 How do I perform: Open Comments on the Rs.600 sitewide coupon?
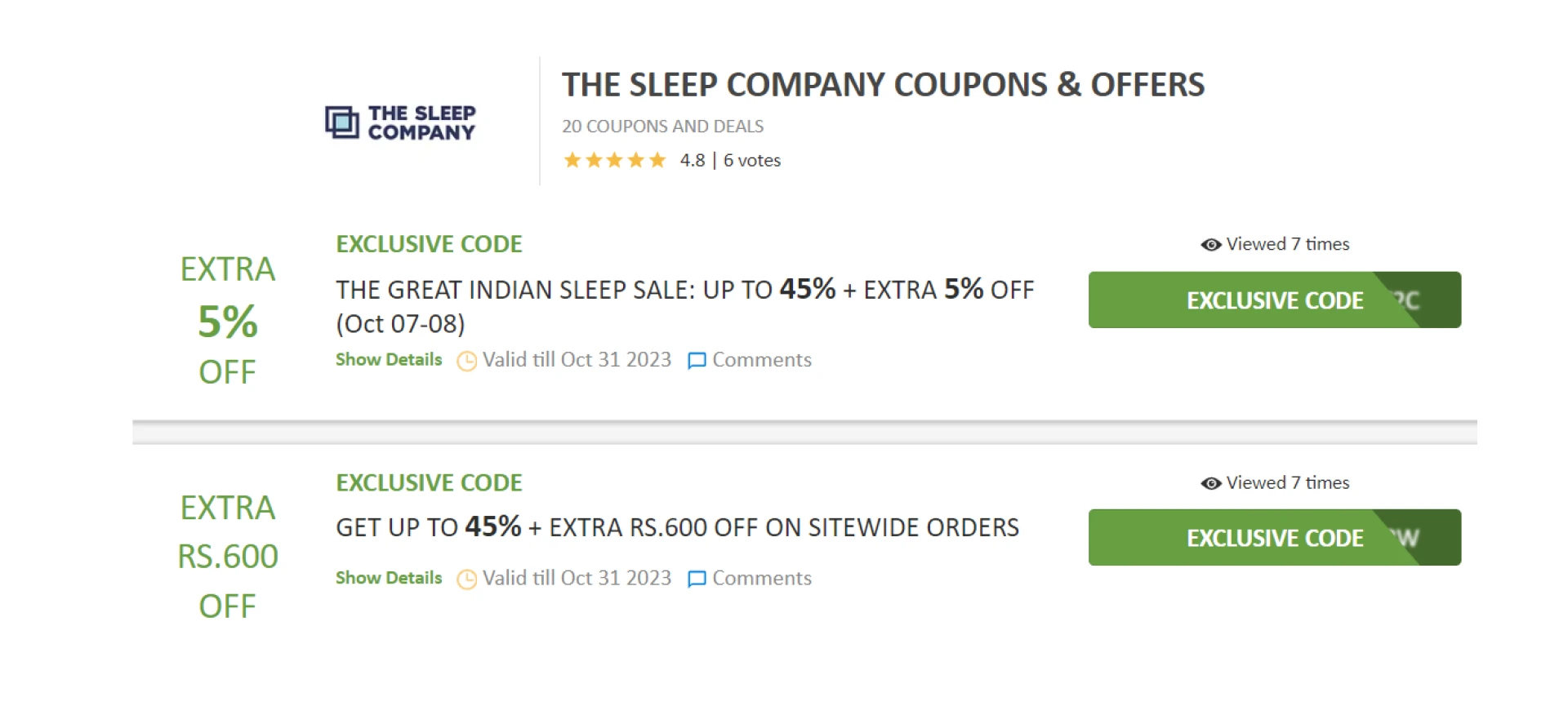[761, 578]
